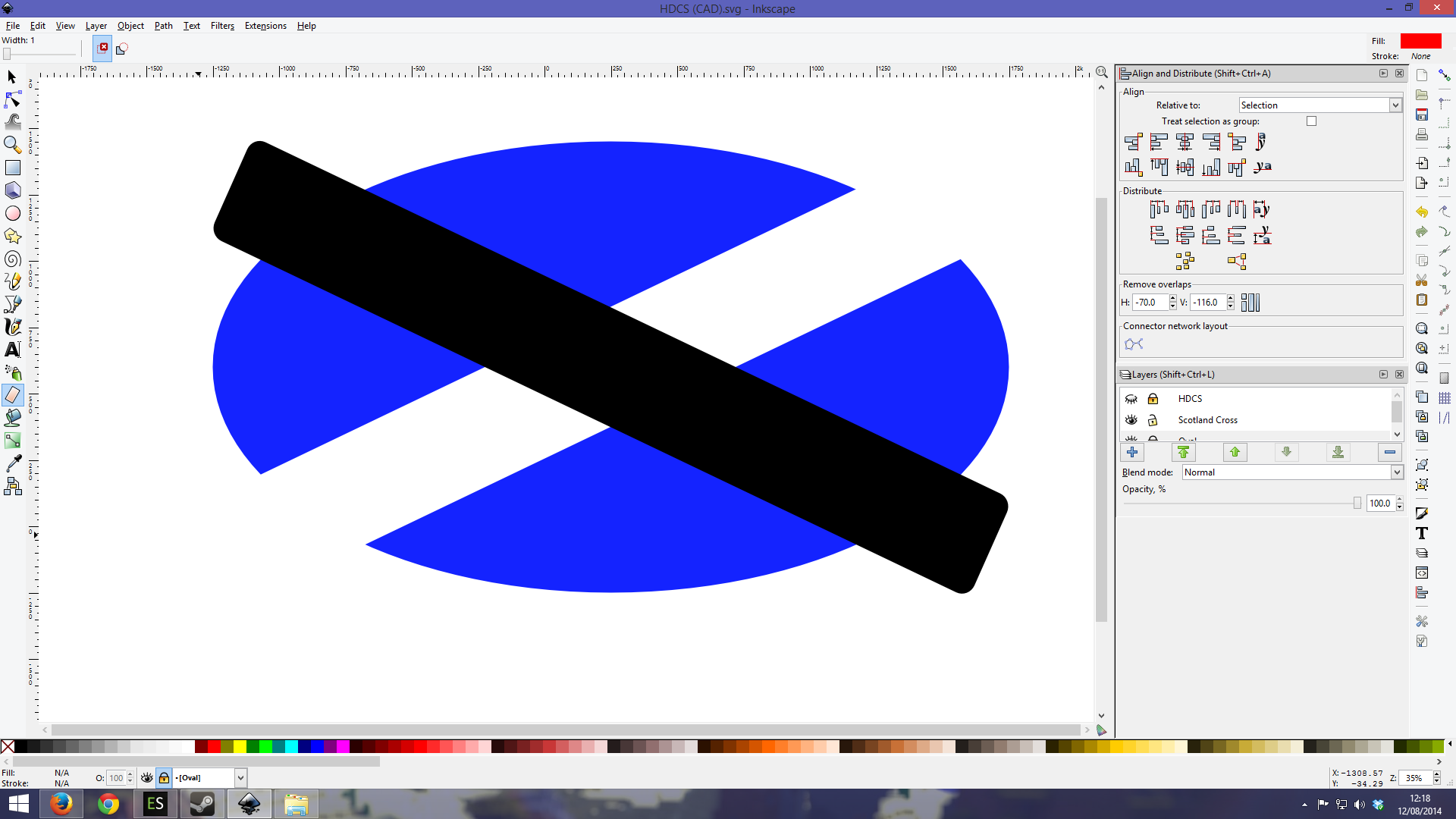Activate the Gradient tool
Screen dimensions: 1456x819
[12, 440]
